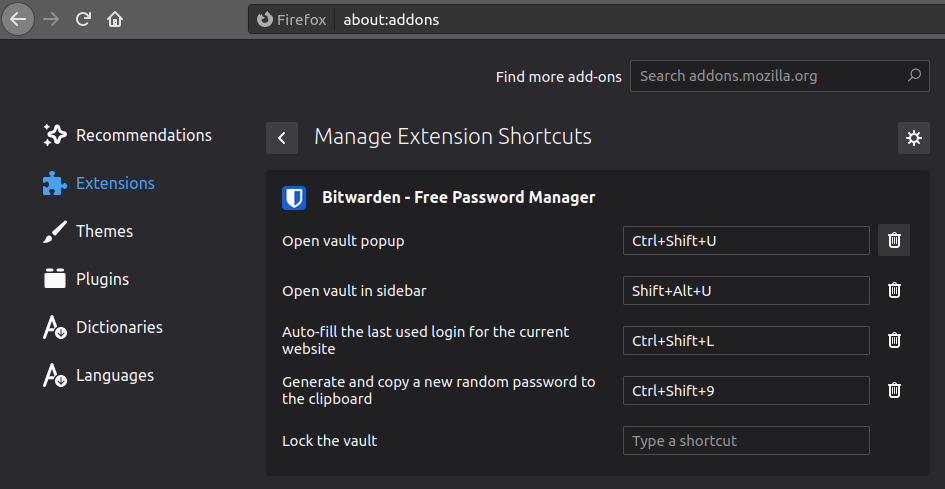
Task: Delete the Ctrl+Shift+L shortcut
Action: pos(894,340)
